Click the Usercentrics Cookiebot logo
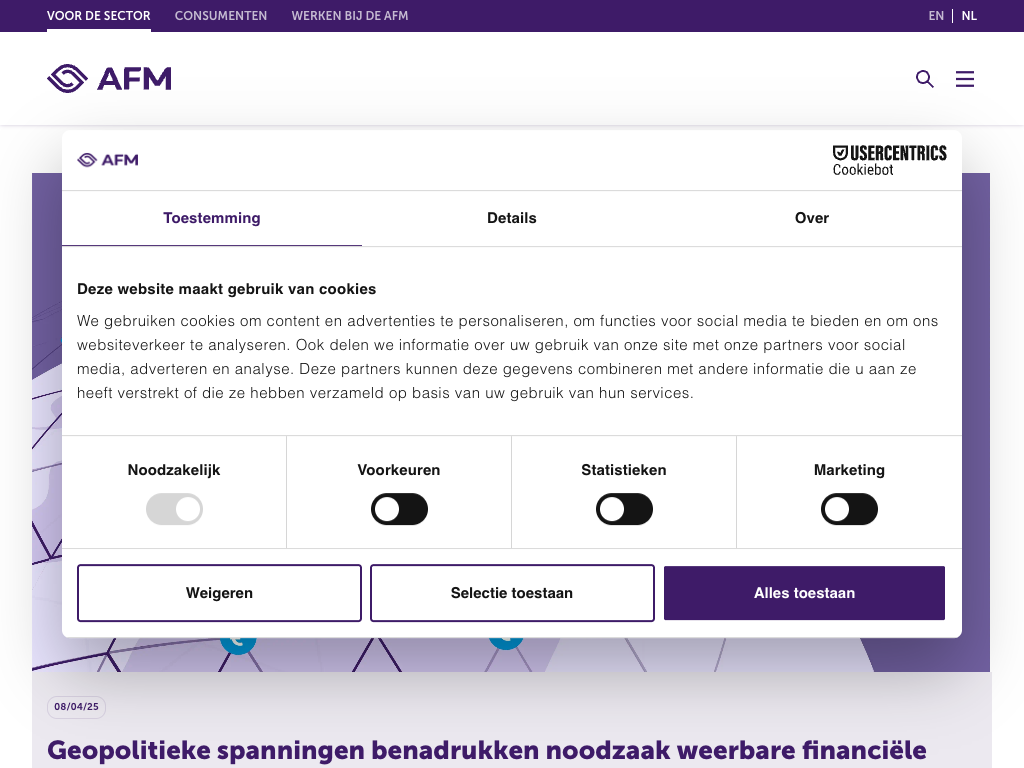This screenshot has width=1024, height=768. point(889,160)
